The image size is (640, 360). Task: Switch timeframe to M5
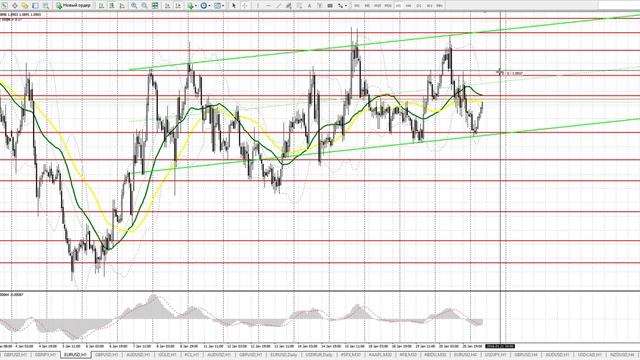(367, 6)
